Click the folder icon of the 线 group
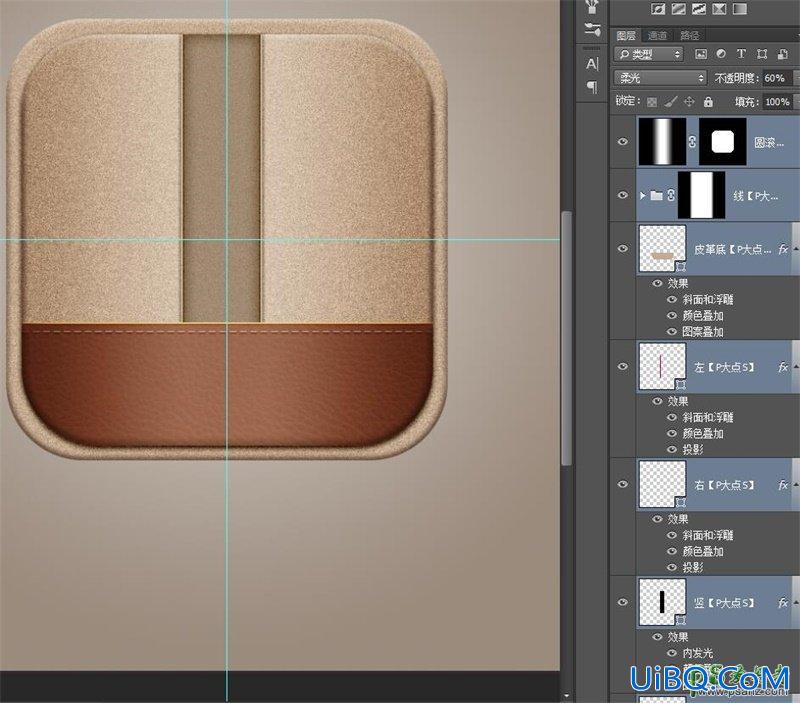 (x=657, y=195)
